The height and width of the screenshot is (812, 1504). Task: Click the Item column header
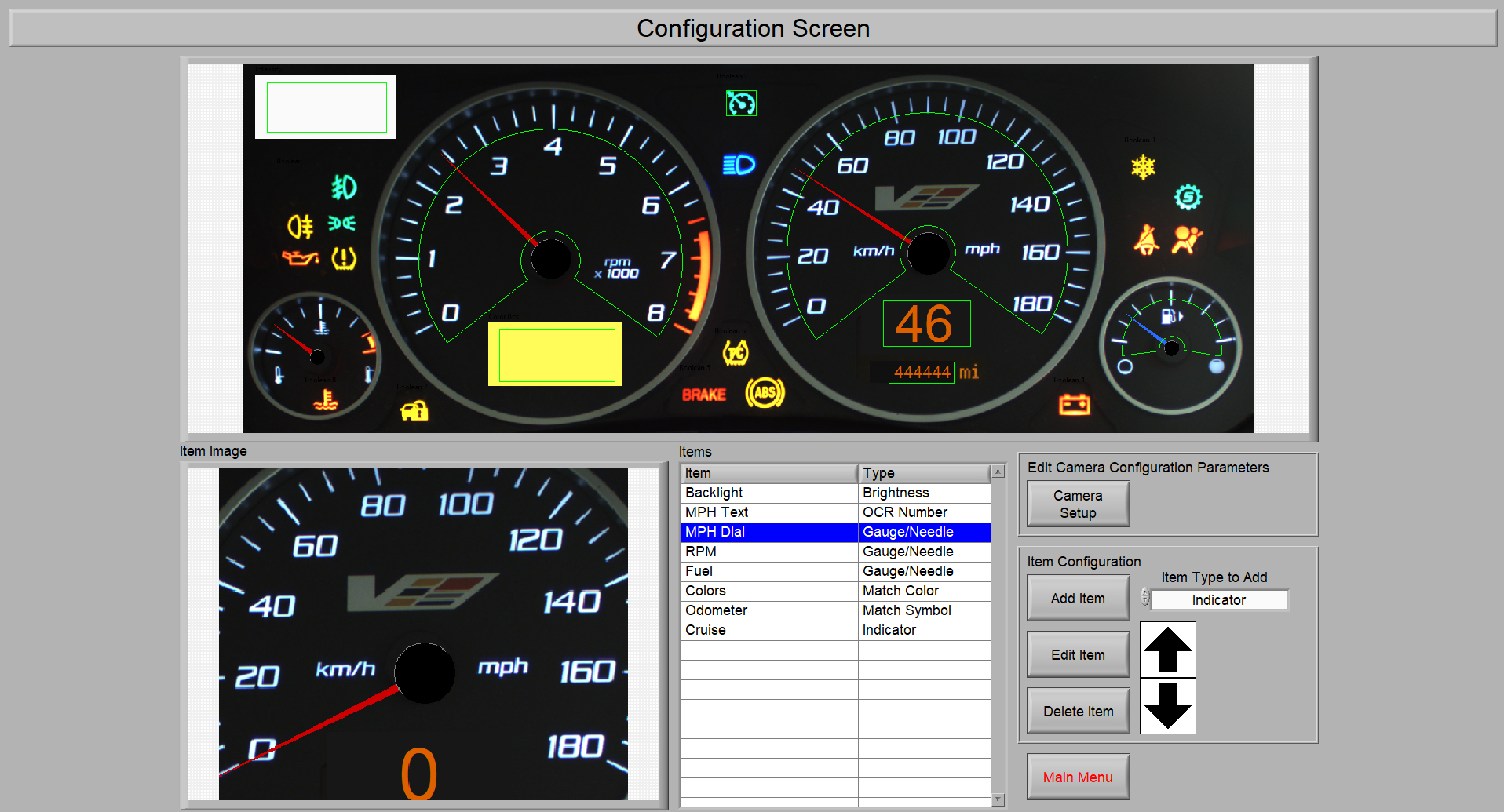pos(769,473)
